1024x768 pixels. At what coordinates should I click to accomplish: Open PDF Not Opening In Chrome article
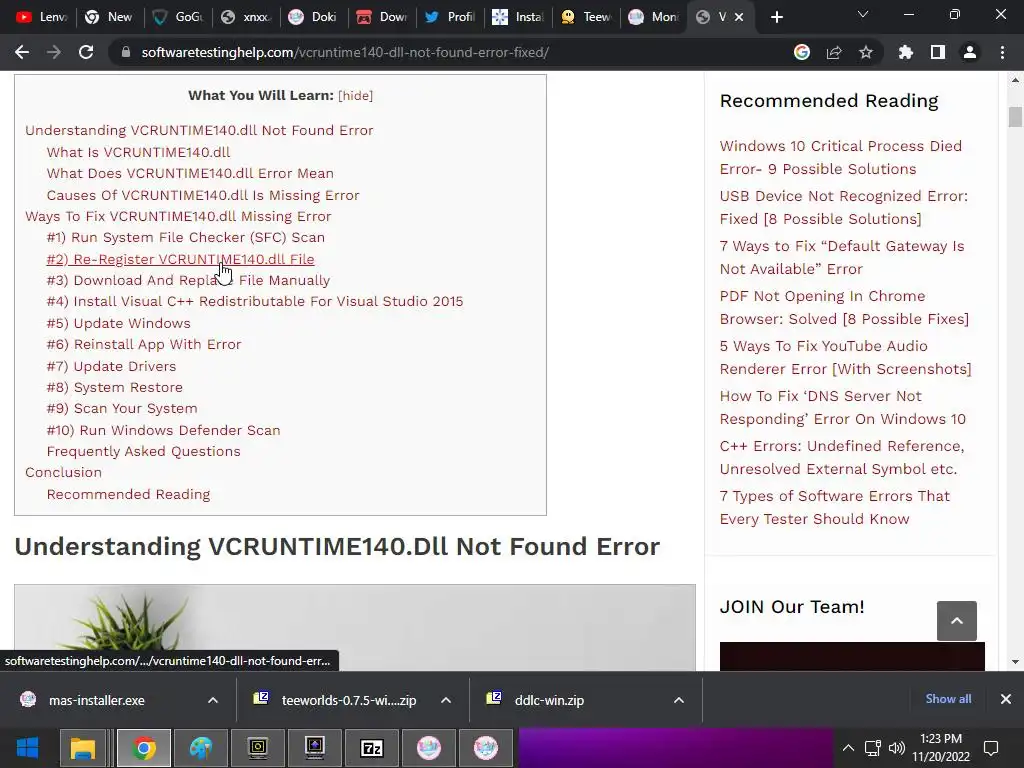click(844, 308)
